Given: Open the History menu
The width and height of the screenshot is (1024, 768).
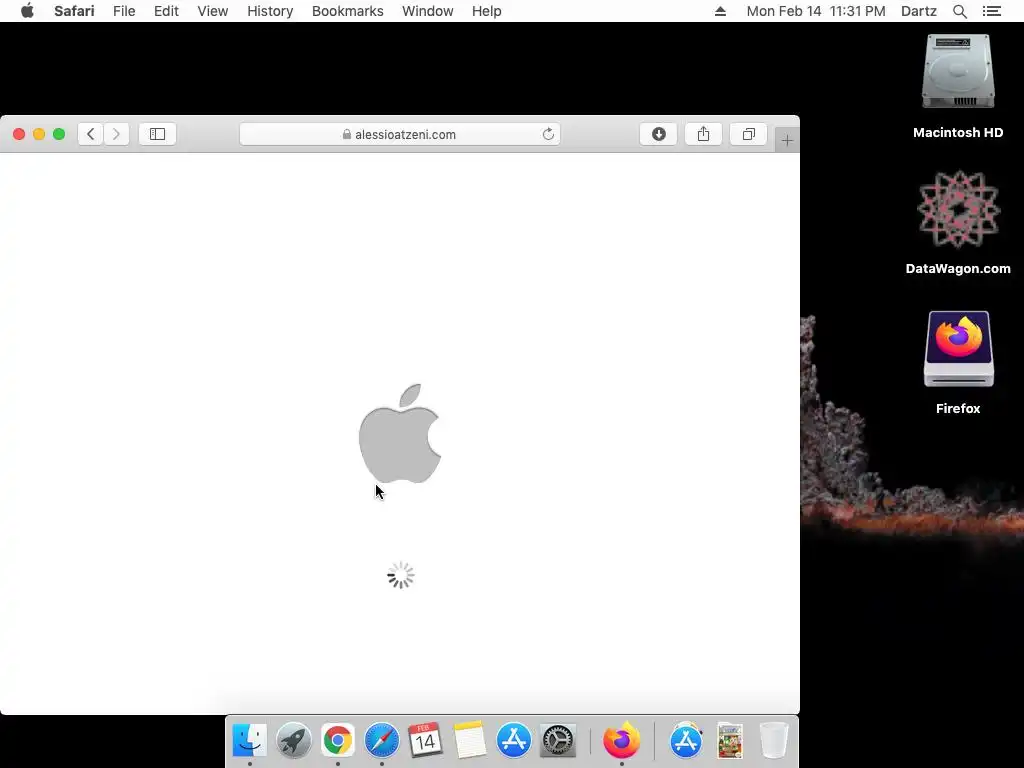Looking at the screenshot, I should coord(270,11).
